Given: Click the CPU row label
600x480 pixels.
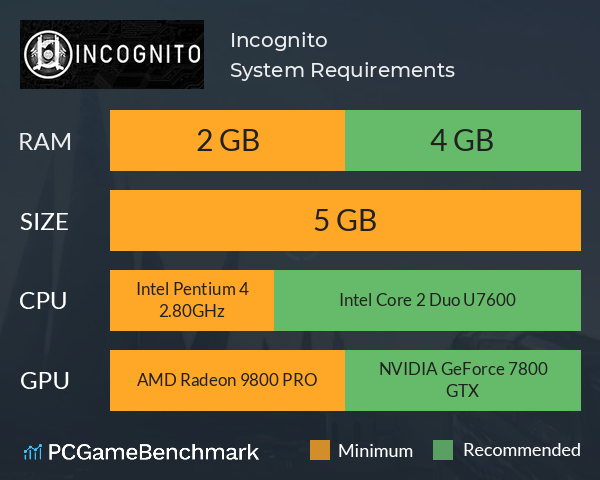Looking at the screenshot, I should coord(43,301).
